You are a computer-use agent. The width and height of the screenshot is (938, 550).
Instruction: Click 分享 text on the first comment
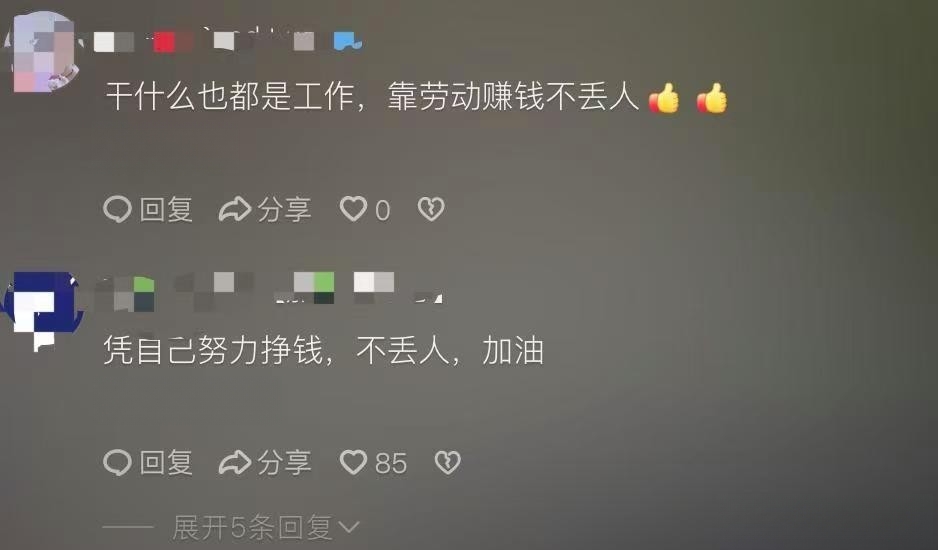[284, 209]
